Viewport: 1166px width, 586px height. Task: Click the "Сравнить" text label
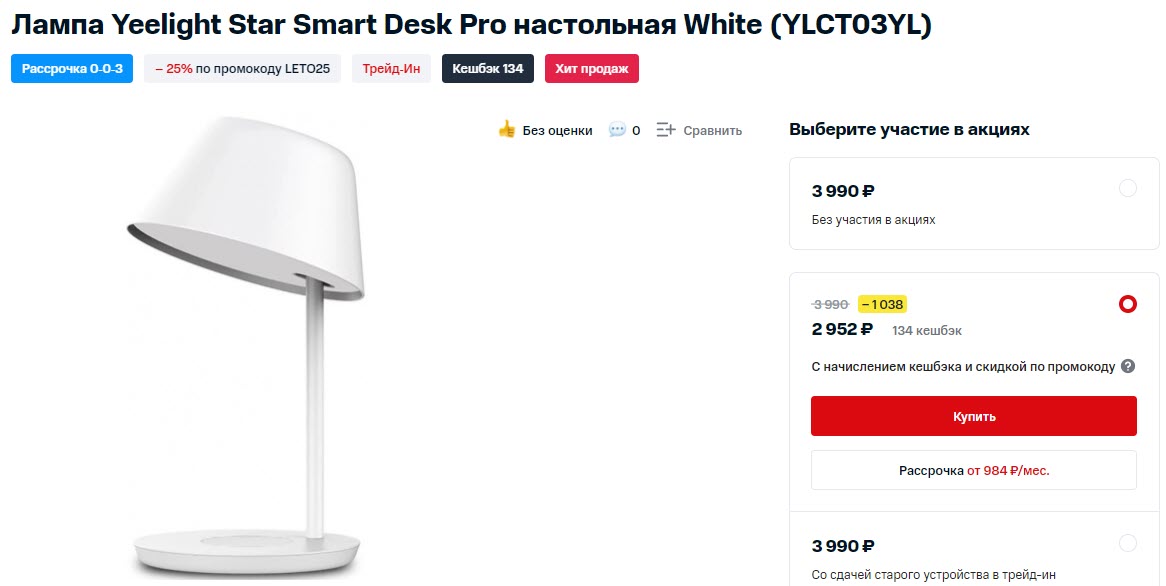(712, 130)
